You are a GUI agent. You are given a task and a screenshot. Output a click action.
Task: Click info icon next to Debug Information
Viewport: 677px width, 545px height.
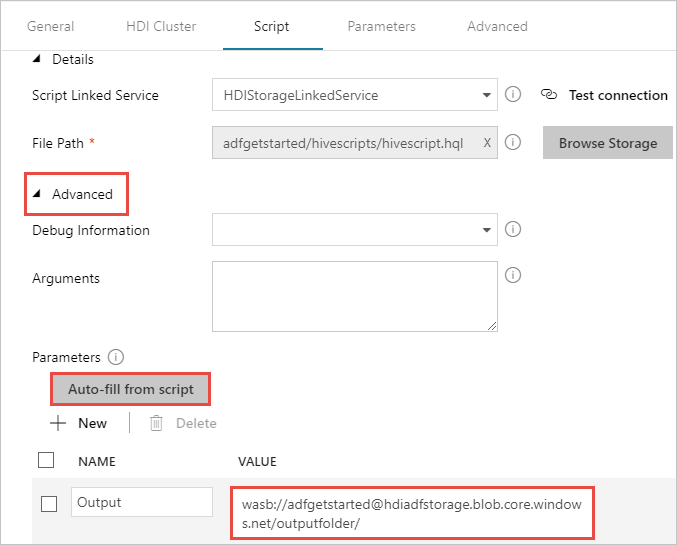pyautogui.click(x=513, y=229)
